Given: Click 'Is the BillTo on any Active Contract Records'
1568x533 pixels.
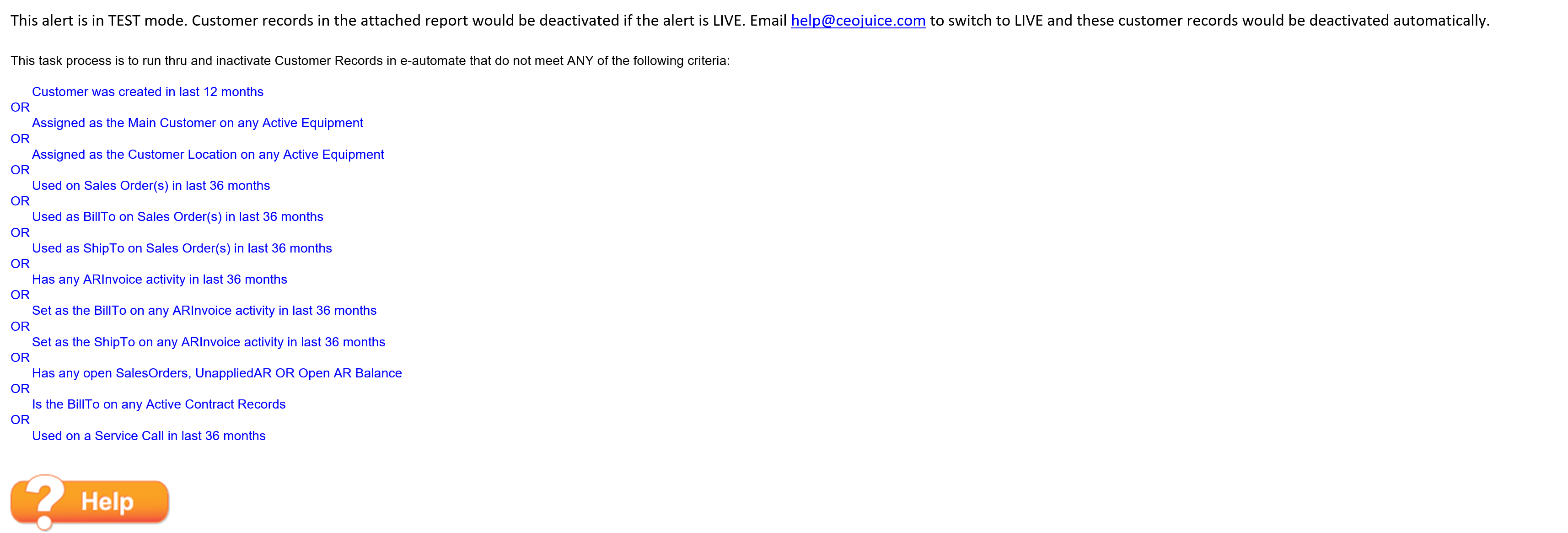Looking at the screenshot, I should pyautogui.click(x=159, y=404).
